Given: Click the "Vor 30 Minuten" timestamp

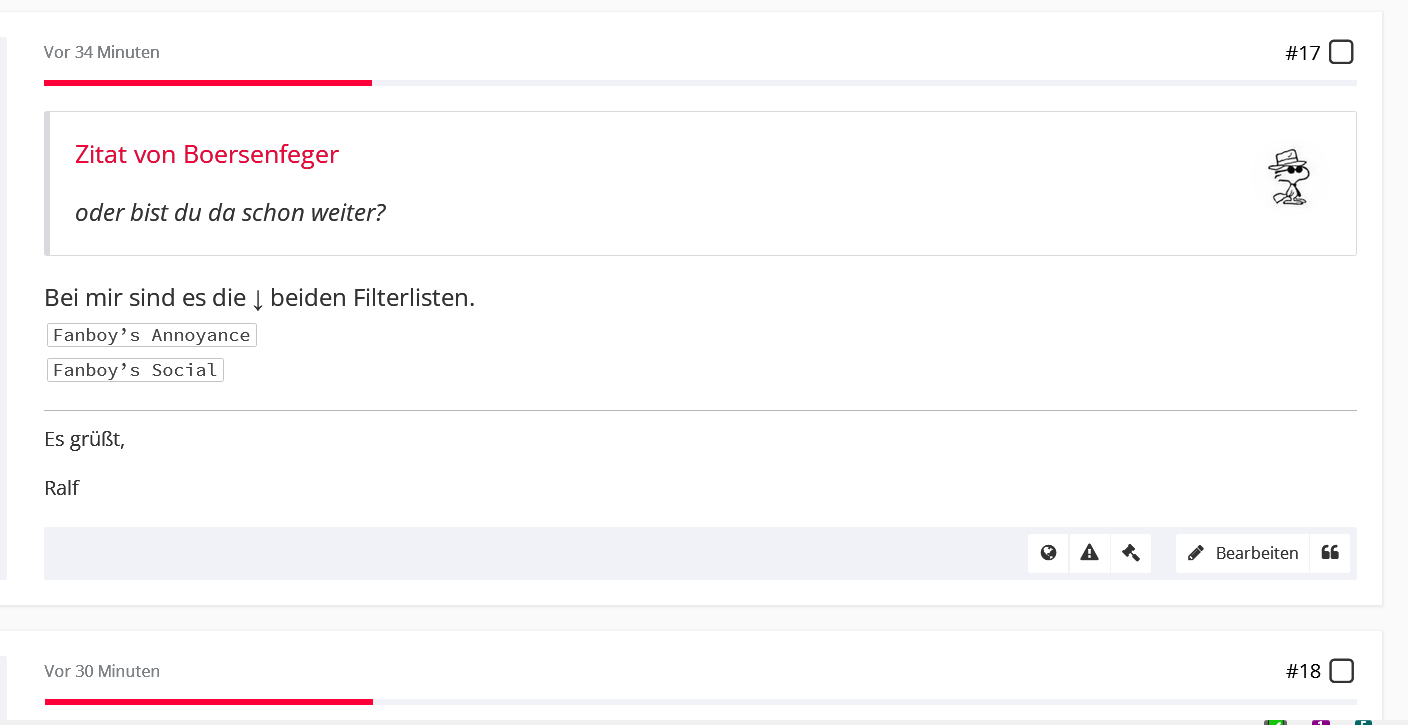Looking at the screenshot, I should (x=102, y=671).
